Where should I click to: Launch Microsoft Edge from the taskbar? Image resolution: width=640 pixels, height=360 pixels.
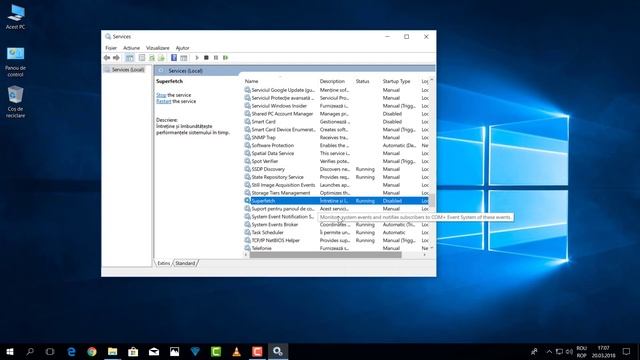[71, 351]
